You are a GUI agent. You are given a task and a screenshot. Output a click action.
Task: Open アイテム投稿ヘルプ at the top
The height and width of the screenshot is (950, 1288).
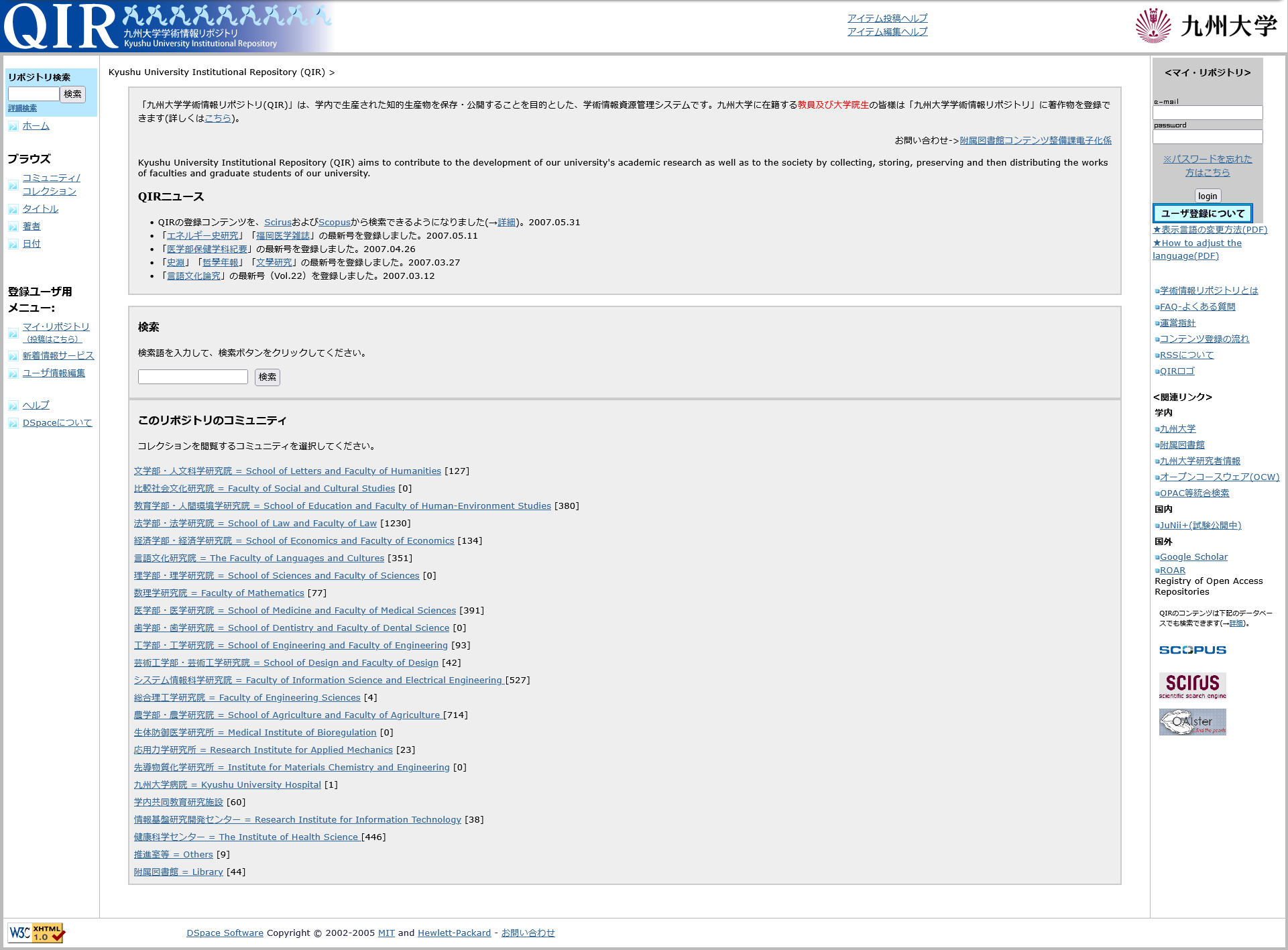coord(888,18)
